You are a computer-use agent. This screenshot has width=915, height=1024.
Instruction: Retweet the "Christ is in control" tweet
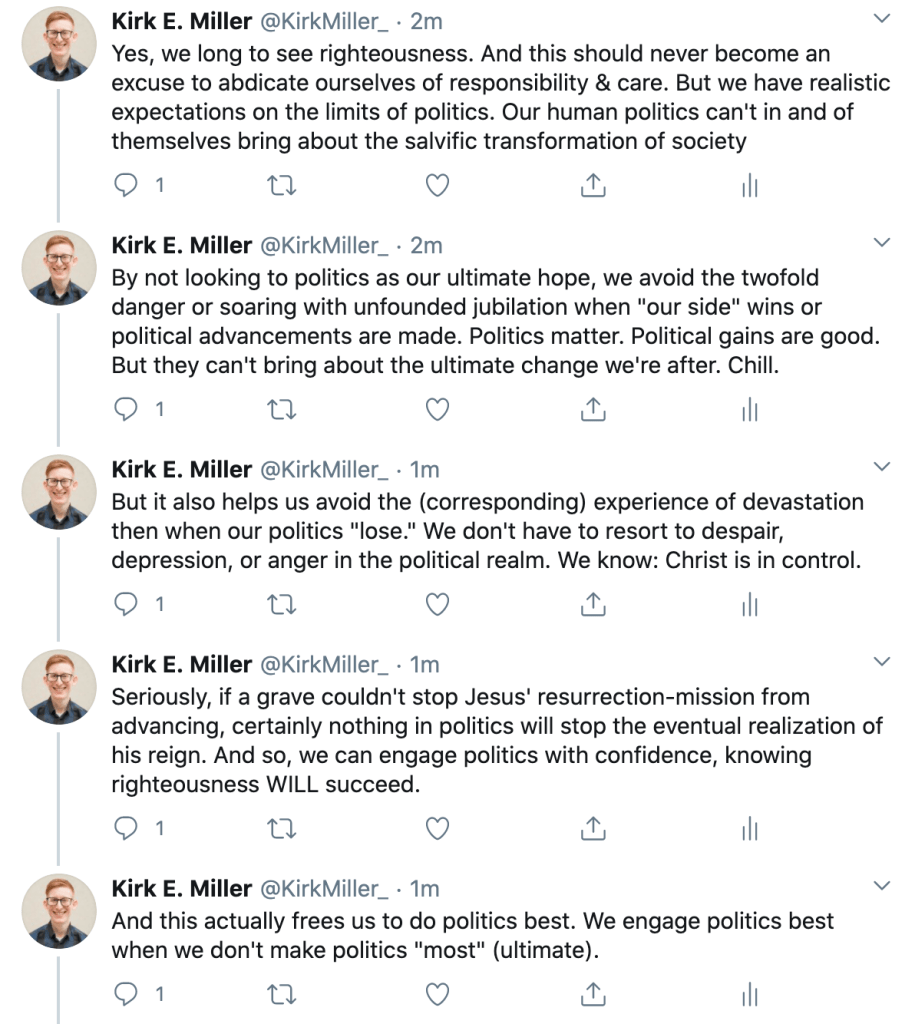(283, 604)
